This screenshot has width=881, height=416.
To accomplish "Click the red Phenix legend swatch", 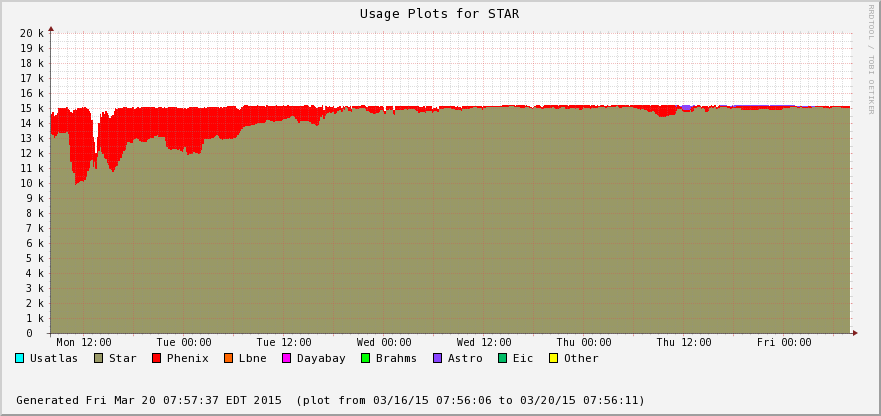I will (x=156, y=358).
